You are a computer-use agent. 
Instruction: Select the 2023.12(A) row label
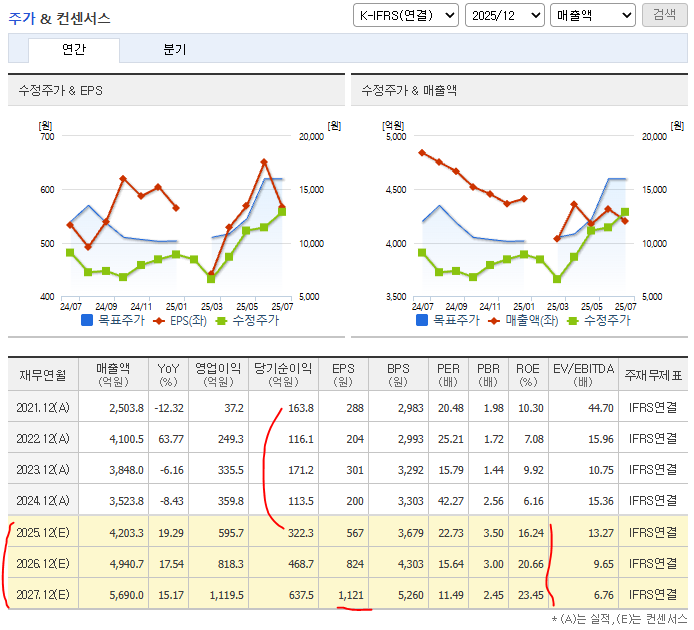tap(43, 469)
